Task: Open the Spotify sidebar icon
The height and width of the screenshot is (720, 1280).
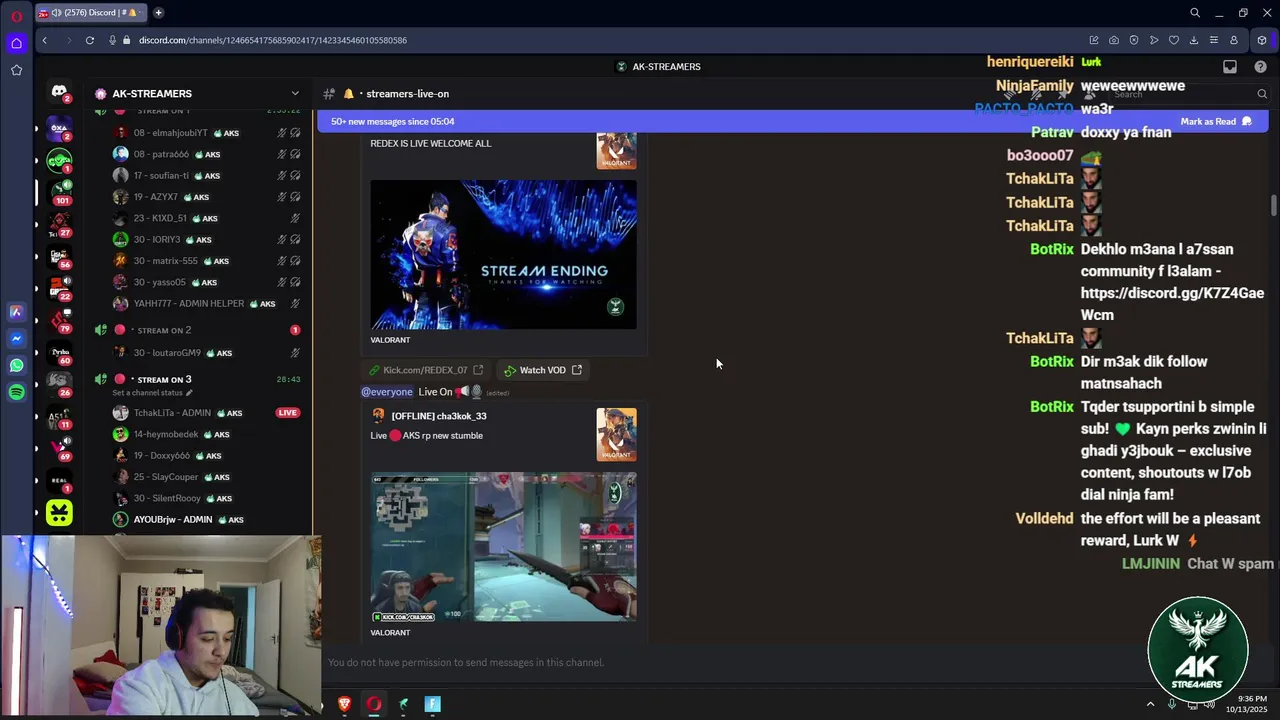Action: (16, 392)
